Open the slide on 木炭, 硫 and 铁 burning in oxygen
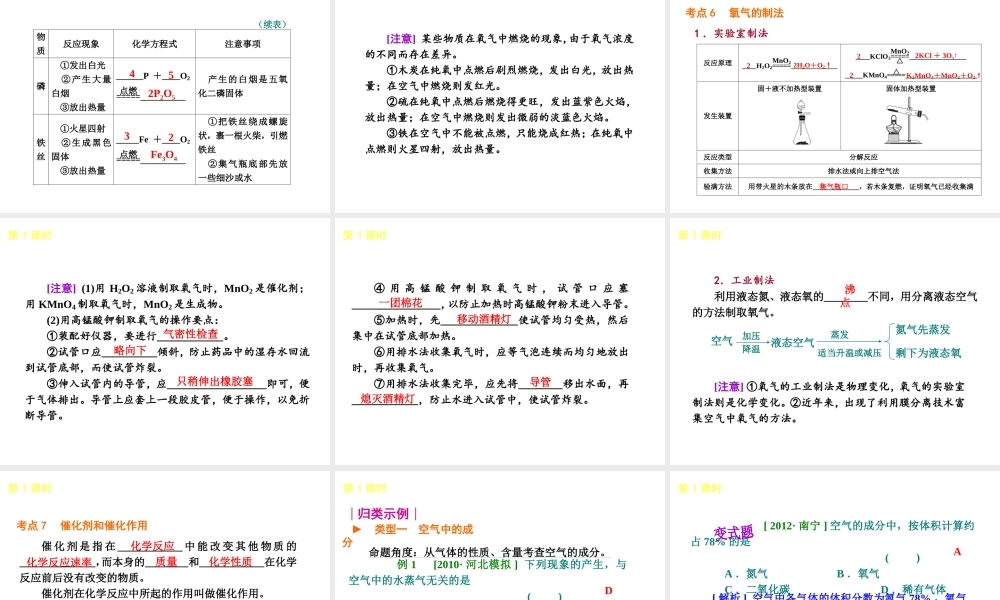This screenshot has width=1000, height=600. point(499,106)
